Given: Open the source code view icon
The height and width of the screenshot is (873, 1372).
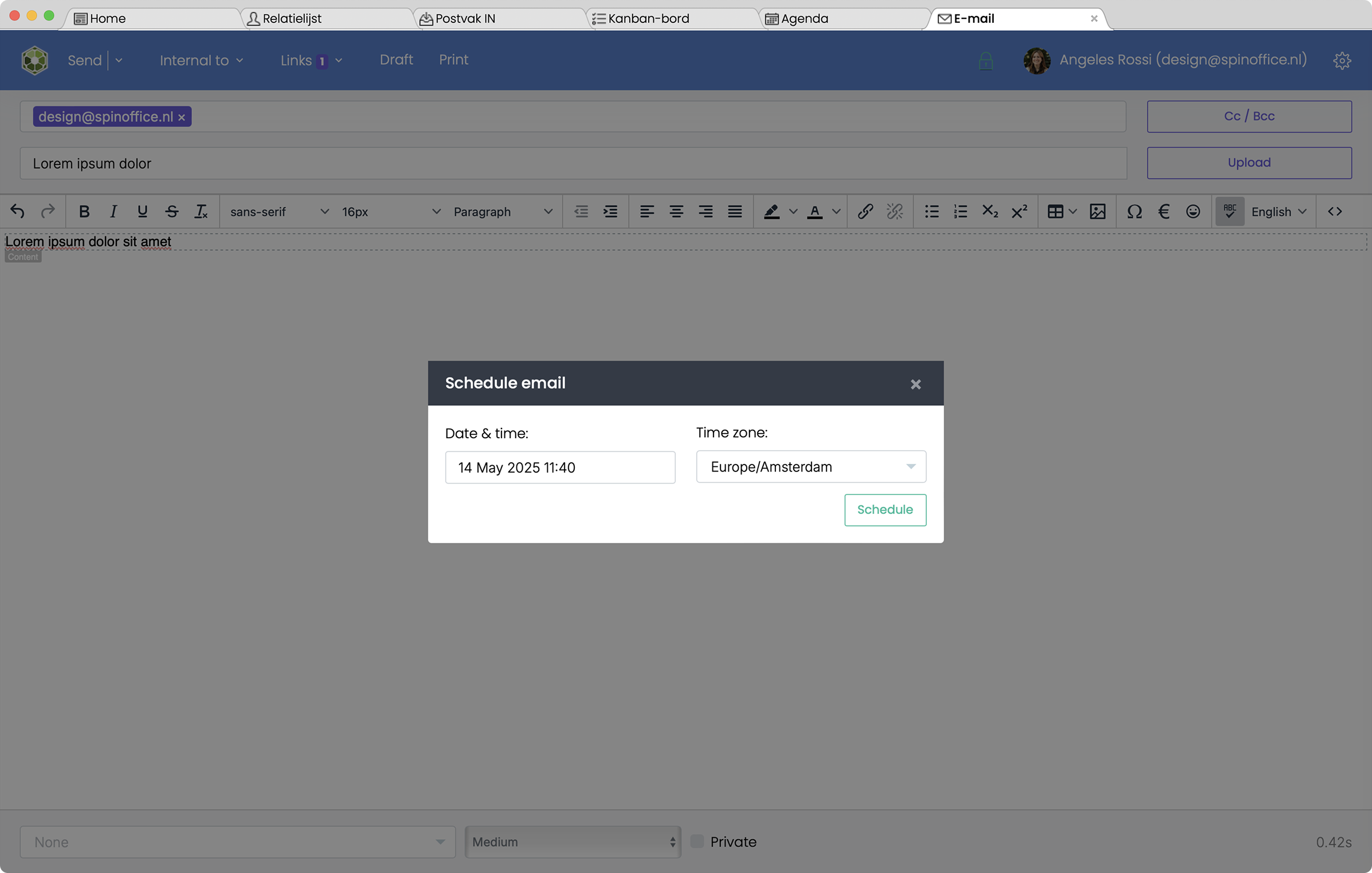Looking at the screenshot, I should [x=1334, y=211].
